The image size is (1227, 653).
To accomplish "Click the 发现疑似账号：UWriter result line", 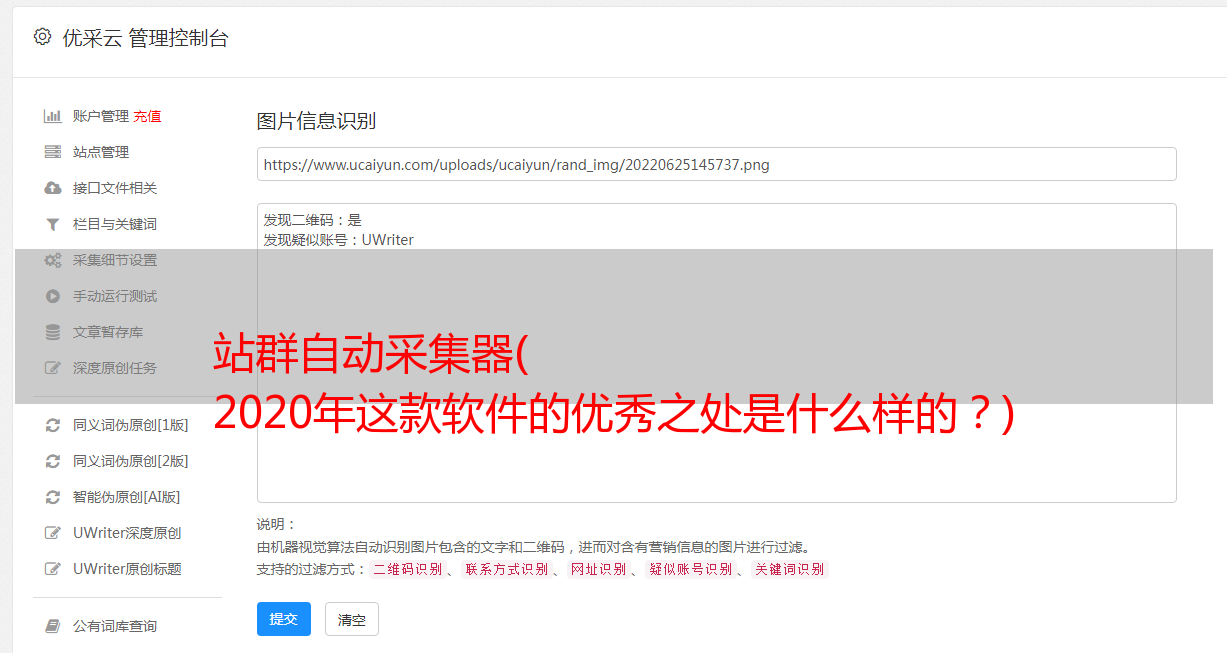I will pyautogui.click(x=339, y=240).
